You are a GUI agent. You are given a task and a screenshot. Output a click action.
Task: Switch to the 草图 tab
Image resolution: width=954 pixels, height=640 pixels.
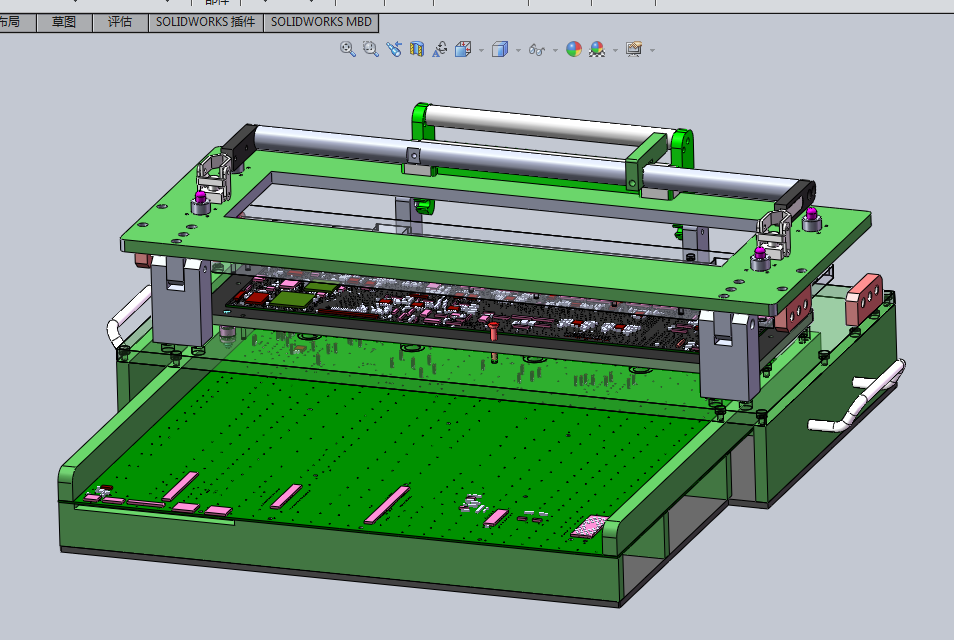64,22
